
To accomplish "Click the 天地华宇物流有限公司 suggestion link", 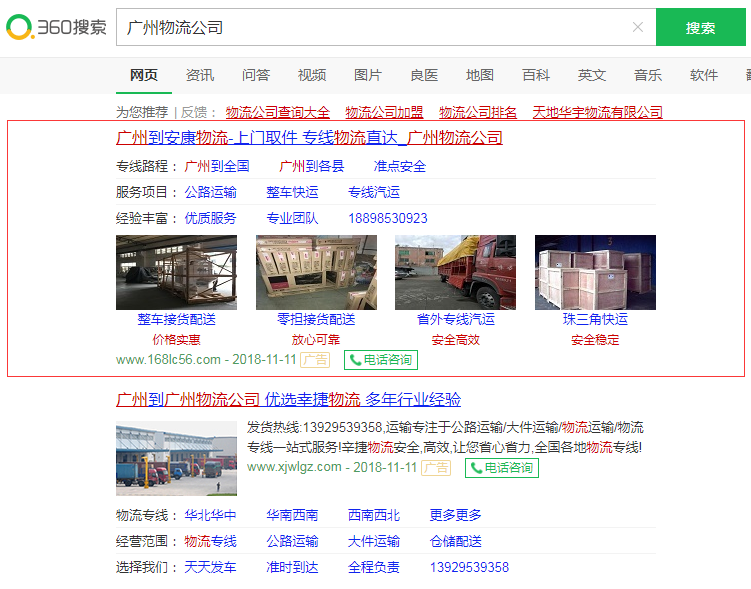I will click(x=597, y=112).
